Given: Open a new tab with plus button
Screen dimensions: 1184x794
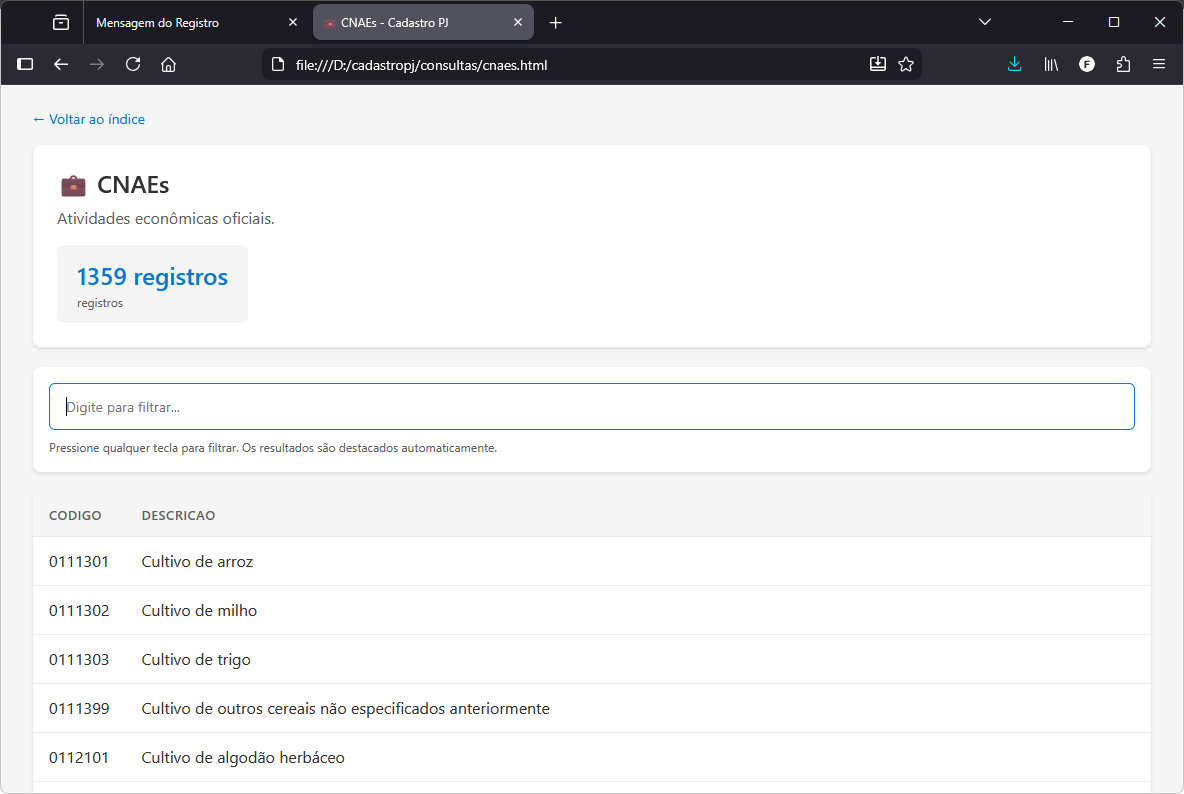Looking at the screenshot, I should tap(556, 22).
